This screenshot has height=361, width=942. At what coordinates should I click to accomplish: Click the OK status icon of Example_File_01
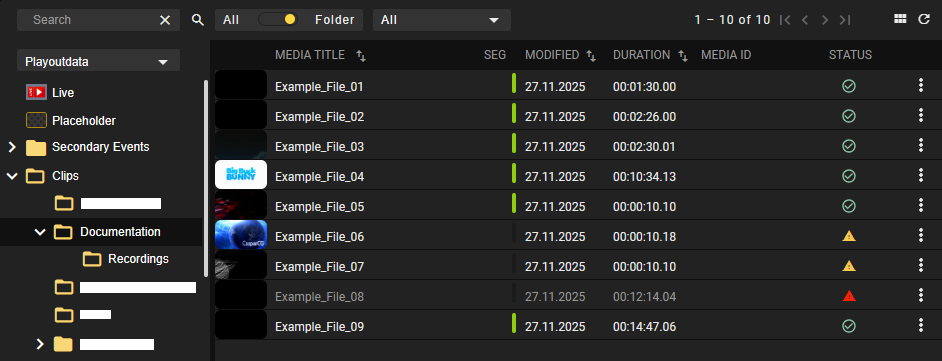coord(849,86)
